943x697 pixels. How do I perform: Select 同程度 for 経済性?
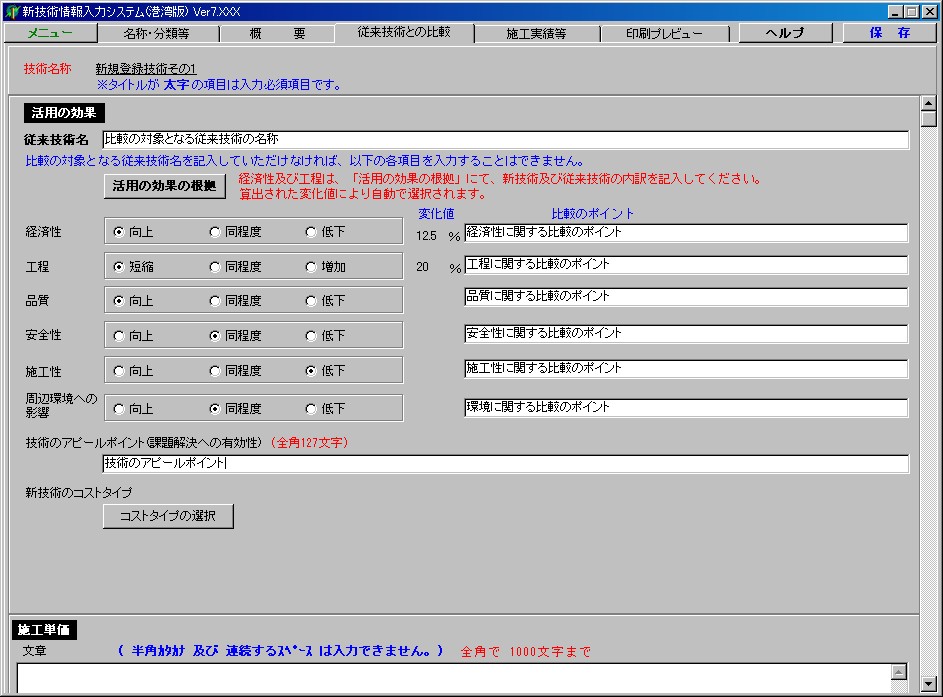(215, 232)
